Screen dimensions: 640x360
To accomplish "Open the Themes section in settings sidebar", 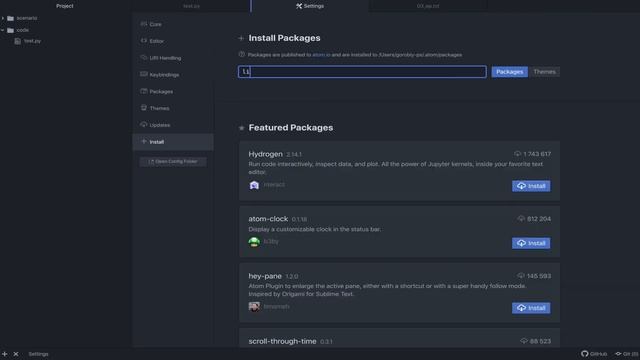I will 173,108.
